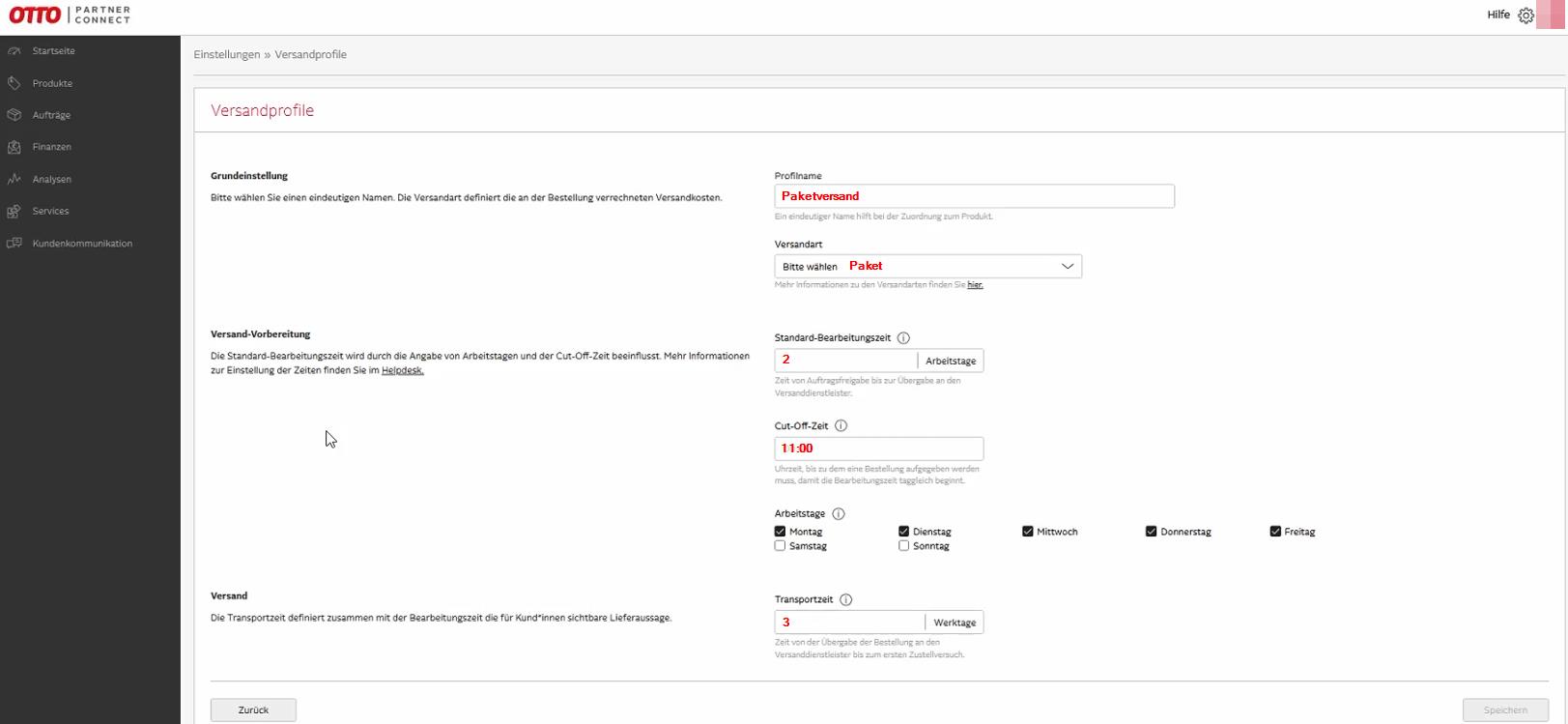Enable the Samstag checkbox

point(780,546)
